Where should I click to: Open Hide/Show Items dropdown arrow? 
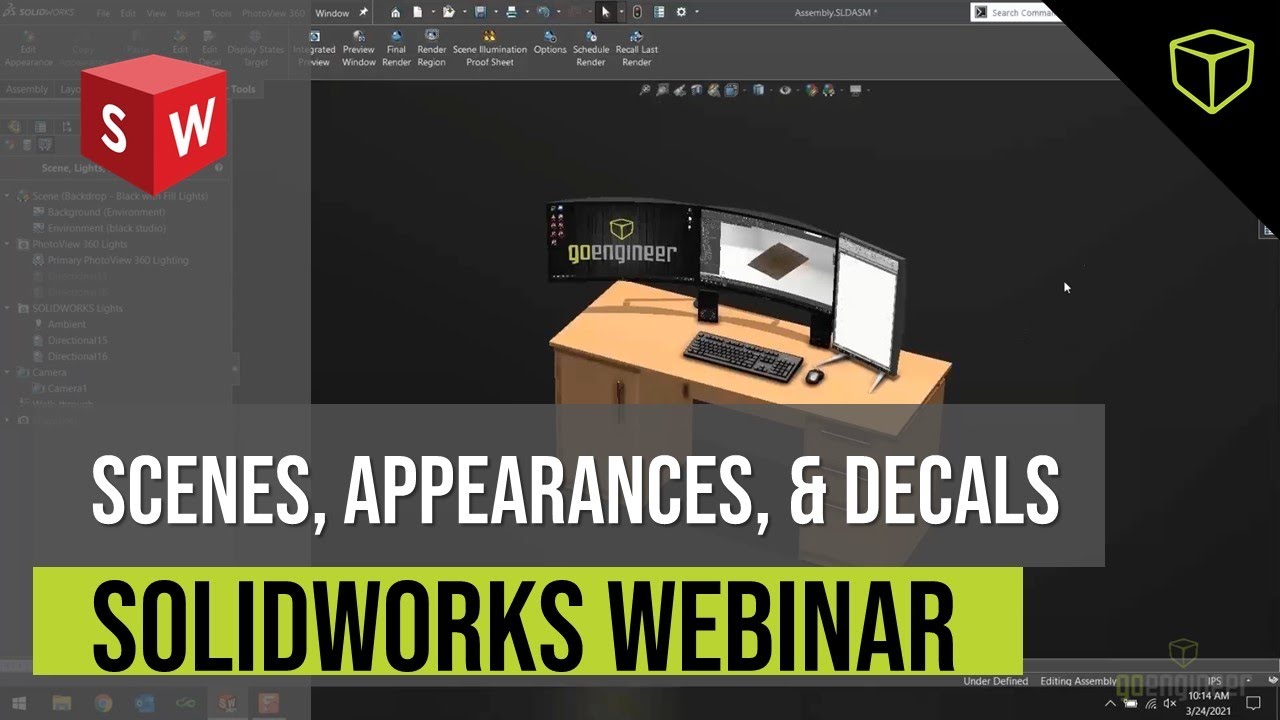pos(798,89)
